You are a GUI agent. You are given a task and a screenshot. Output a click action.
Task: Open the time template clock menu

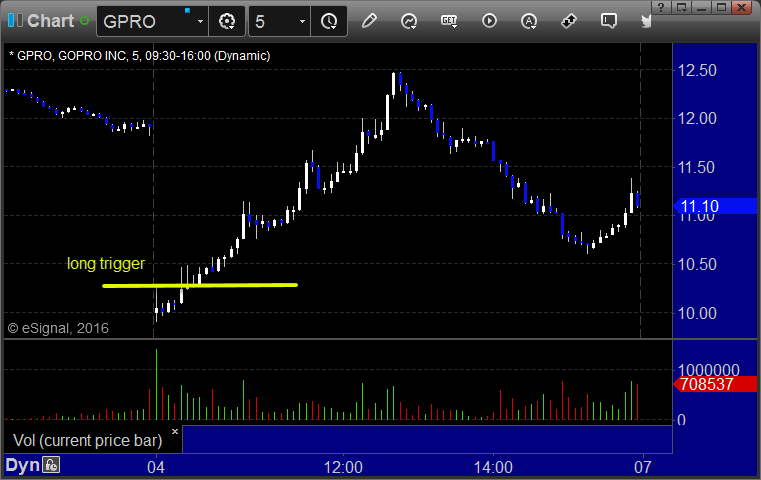329,21
